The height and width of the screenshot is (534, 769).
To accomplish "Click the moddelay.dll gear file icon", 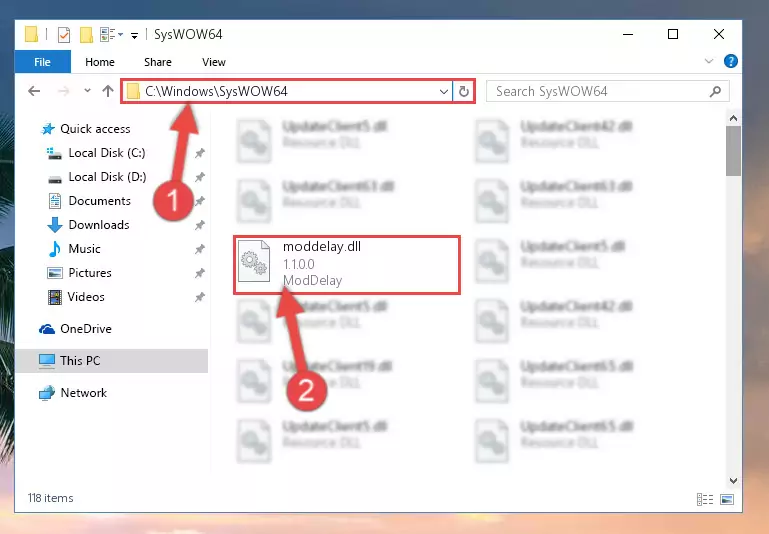I will pyautogui.click(x=254, y=261).
